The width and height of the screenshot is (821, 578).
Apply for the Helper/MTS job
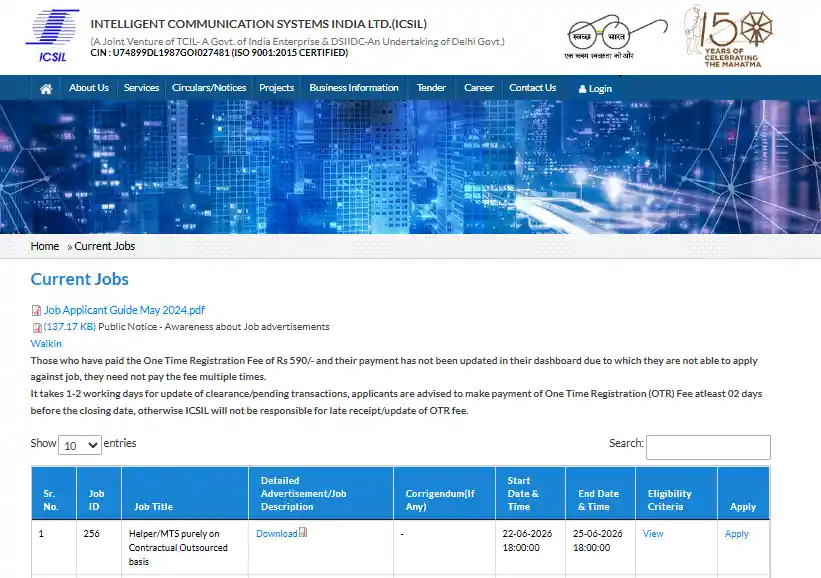coord(737,533)
